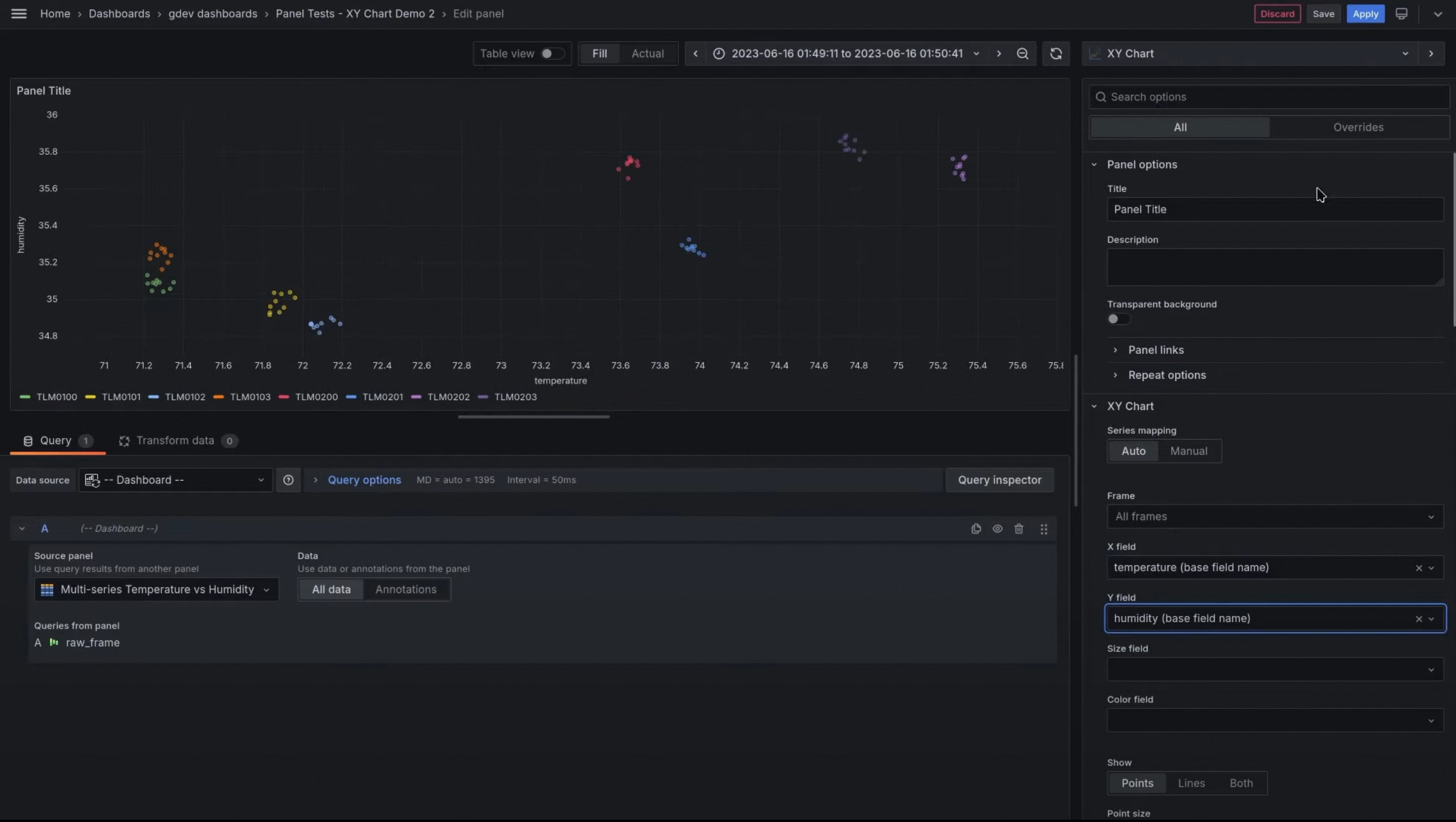Click the zoom out time range icon
The width and height of the screenshot is (1456, 822).
pyautogui.click(x=1023, y=54)
